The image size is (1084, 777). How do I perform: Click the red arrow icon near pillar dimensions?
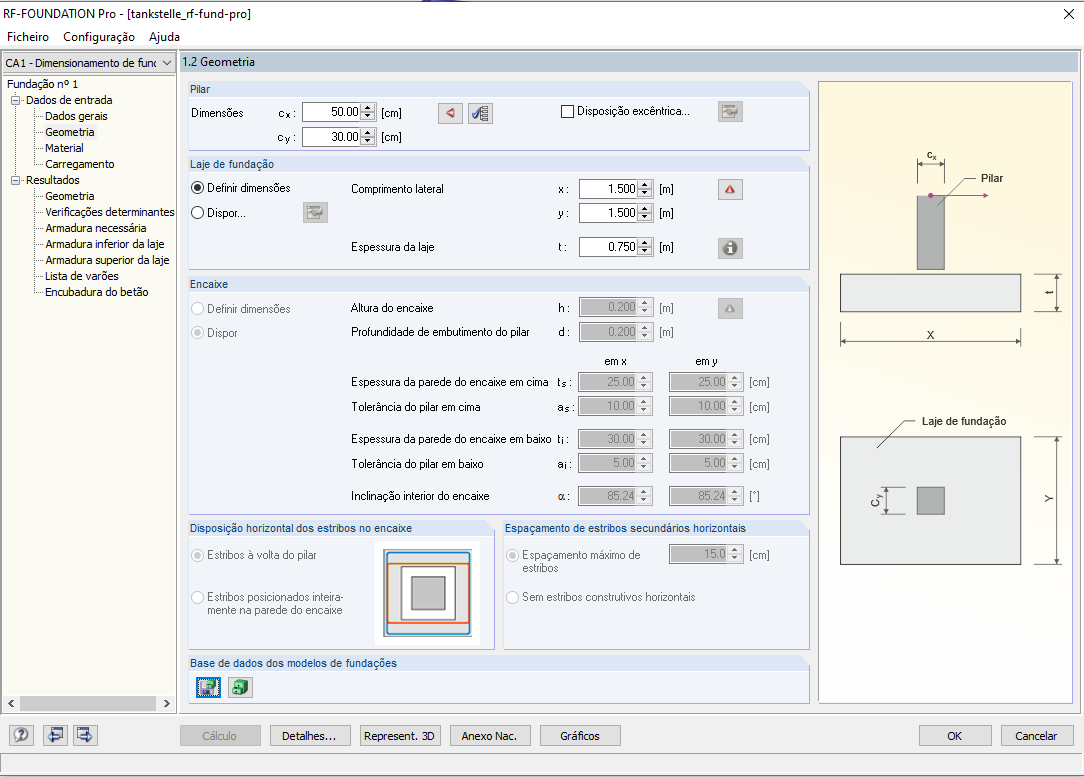coord(450,113)
